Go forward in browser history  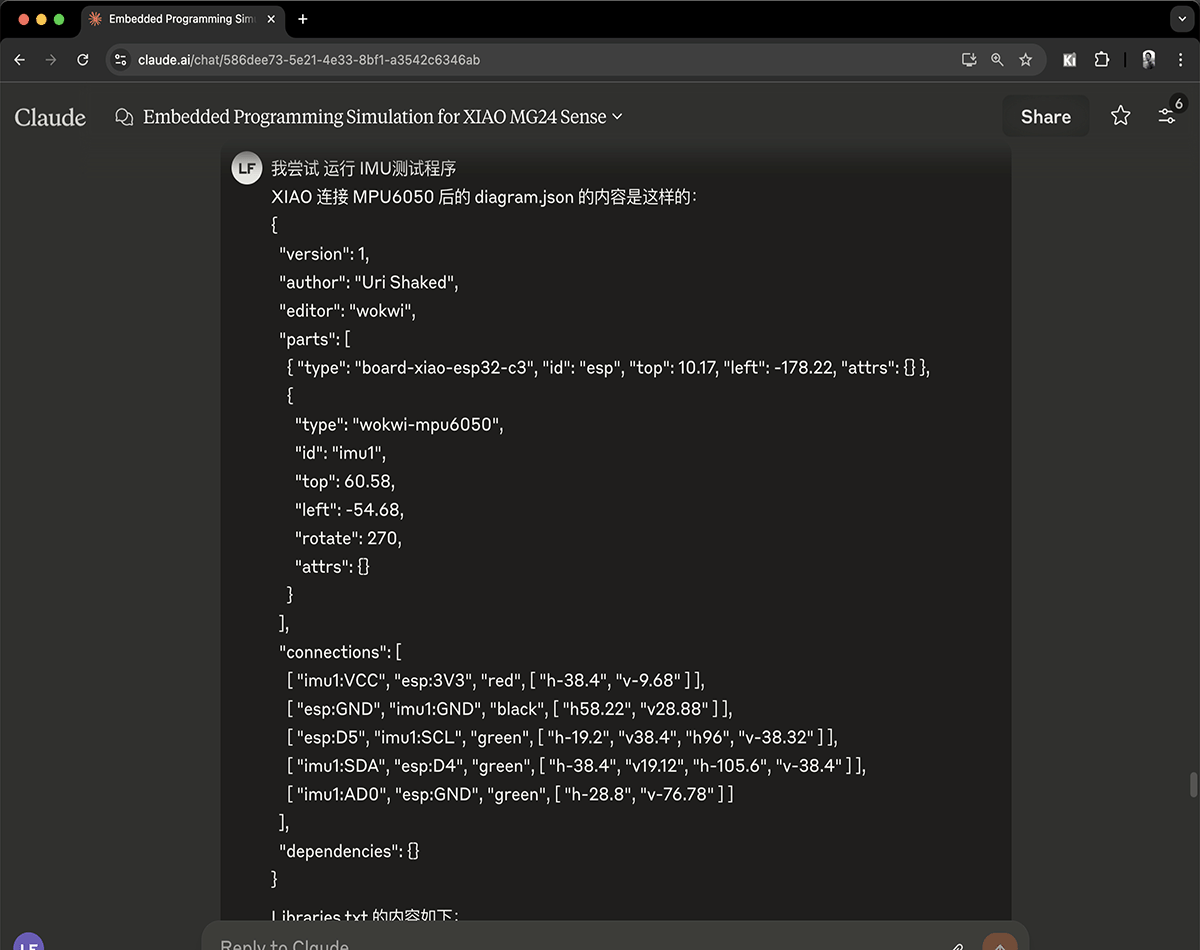click(x=51, y=60)
